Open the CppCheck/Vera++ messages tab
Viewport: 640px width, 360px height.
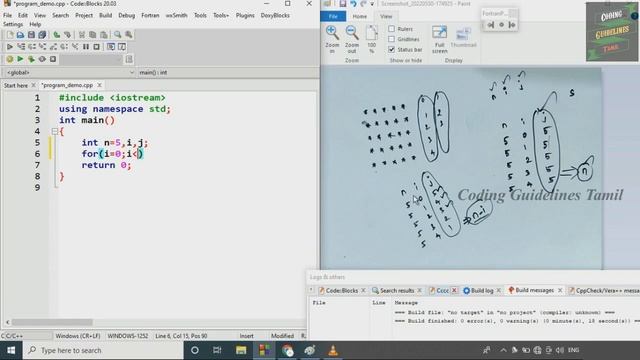tap(604, 291)
